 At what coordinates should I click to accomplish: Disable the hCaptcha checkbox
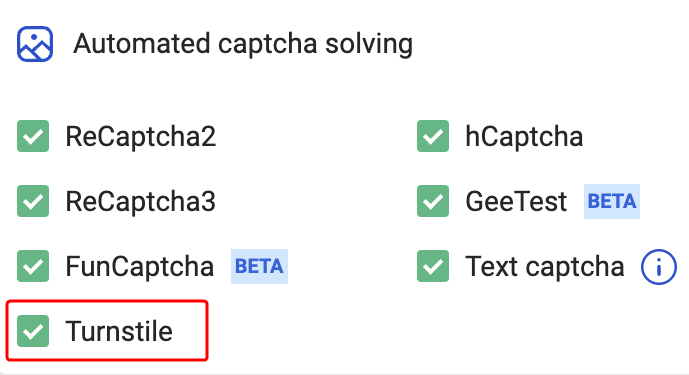433,136
